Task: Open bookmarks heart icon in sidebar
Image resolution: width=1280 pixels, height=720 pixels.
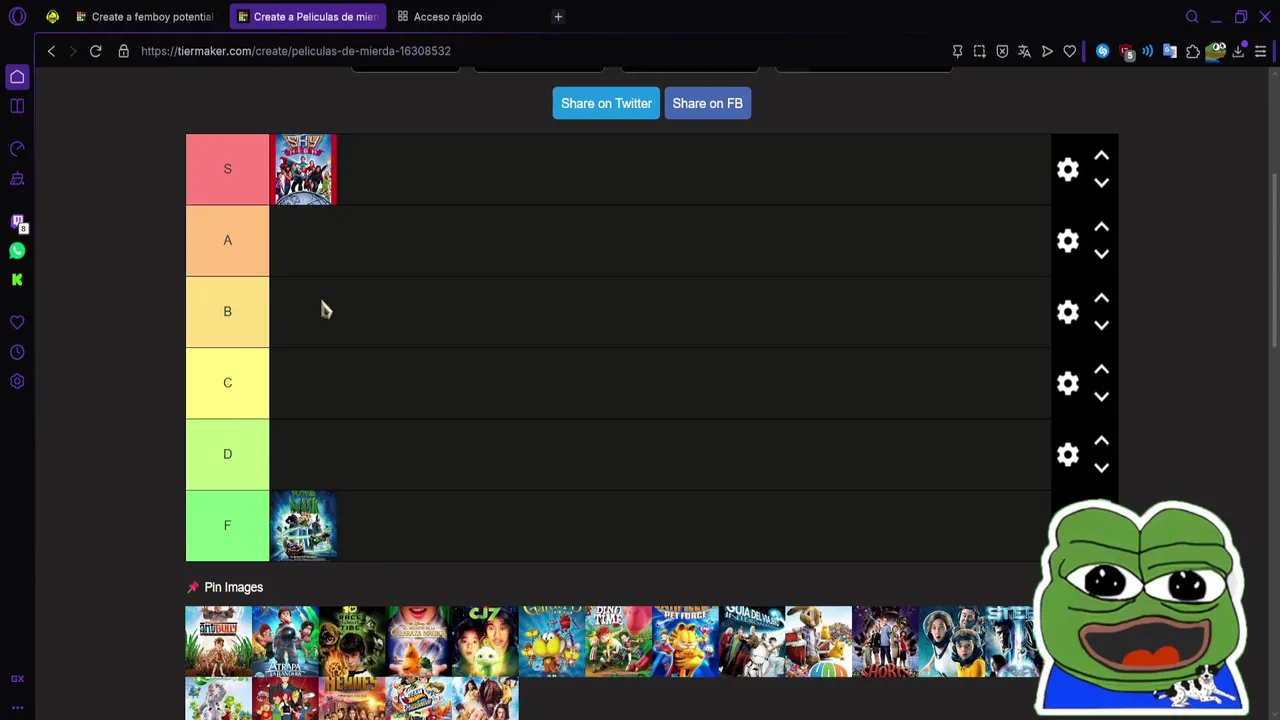Action: [x=17, y=323]
